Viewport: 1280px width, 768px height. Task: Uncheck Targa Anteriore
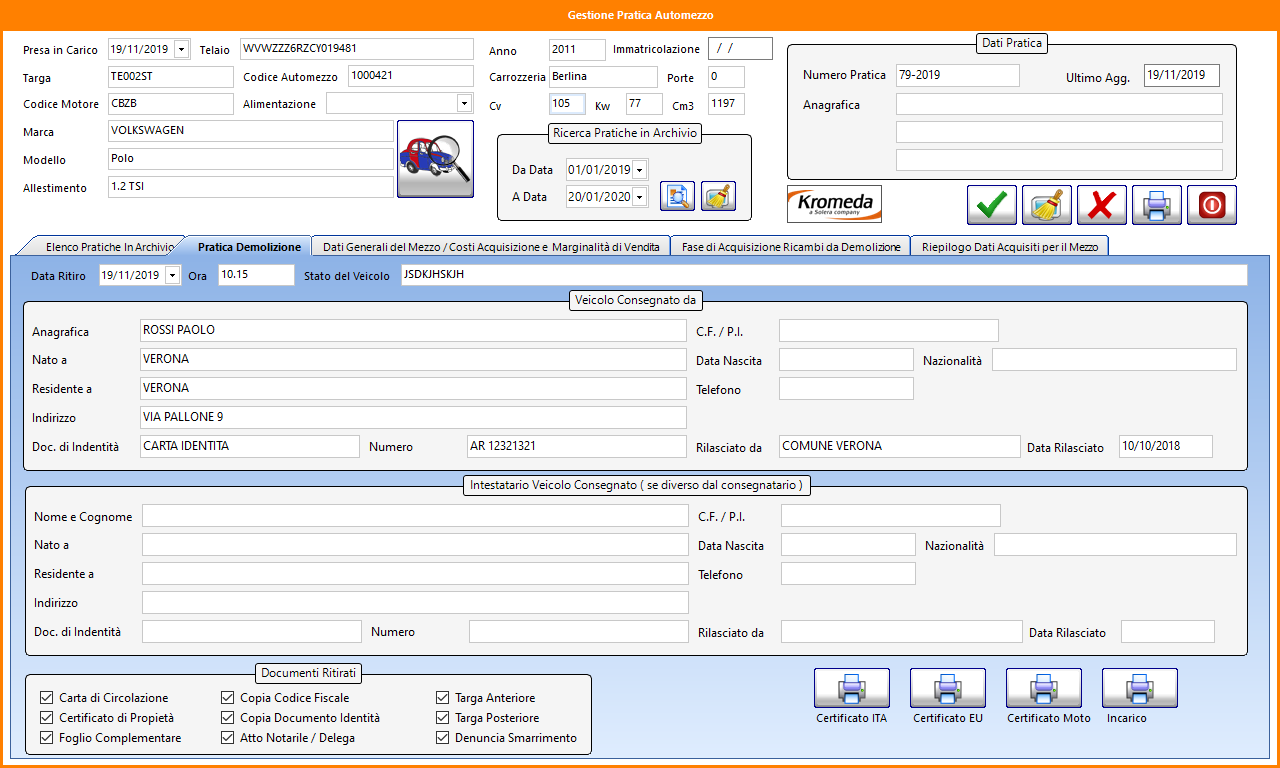pos(442,698)
